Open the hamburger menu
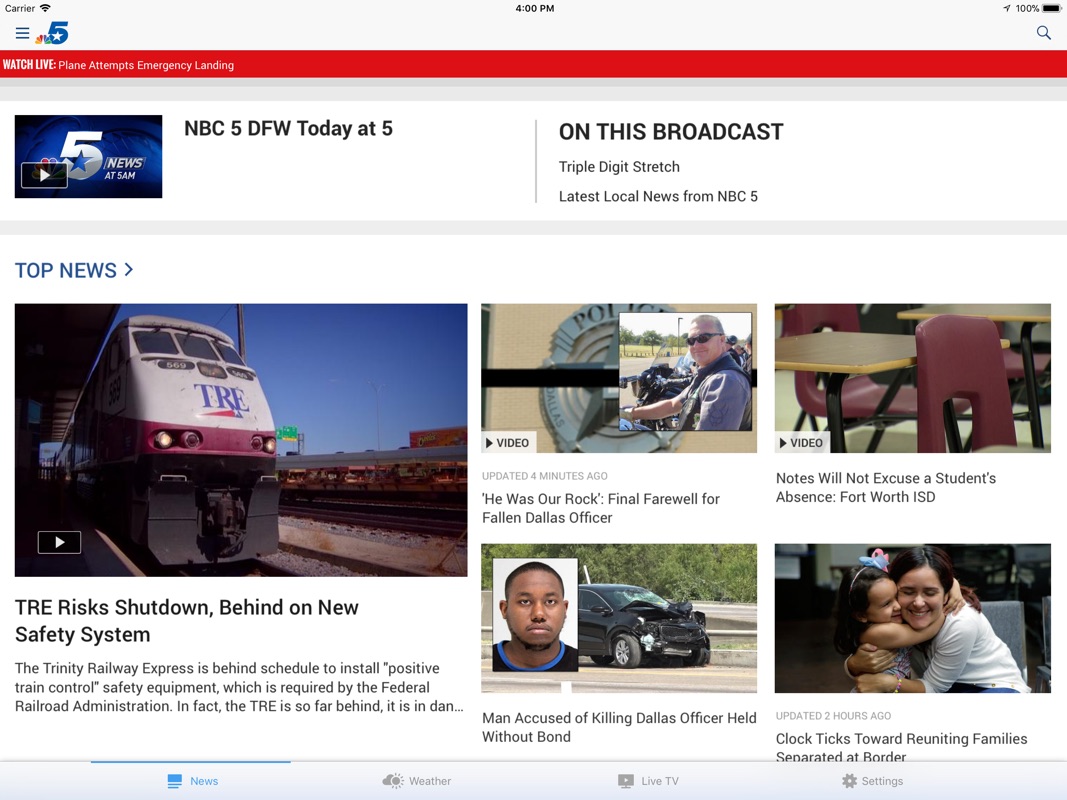Screen dimensions: 1067x800 (22, 33)
